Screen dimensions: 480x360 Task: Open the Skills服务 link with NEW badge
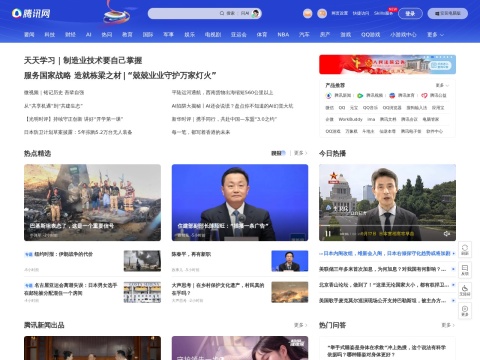click(x=384, y=13)
